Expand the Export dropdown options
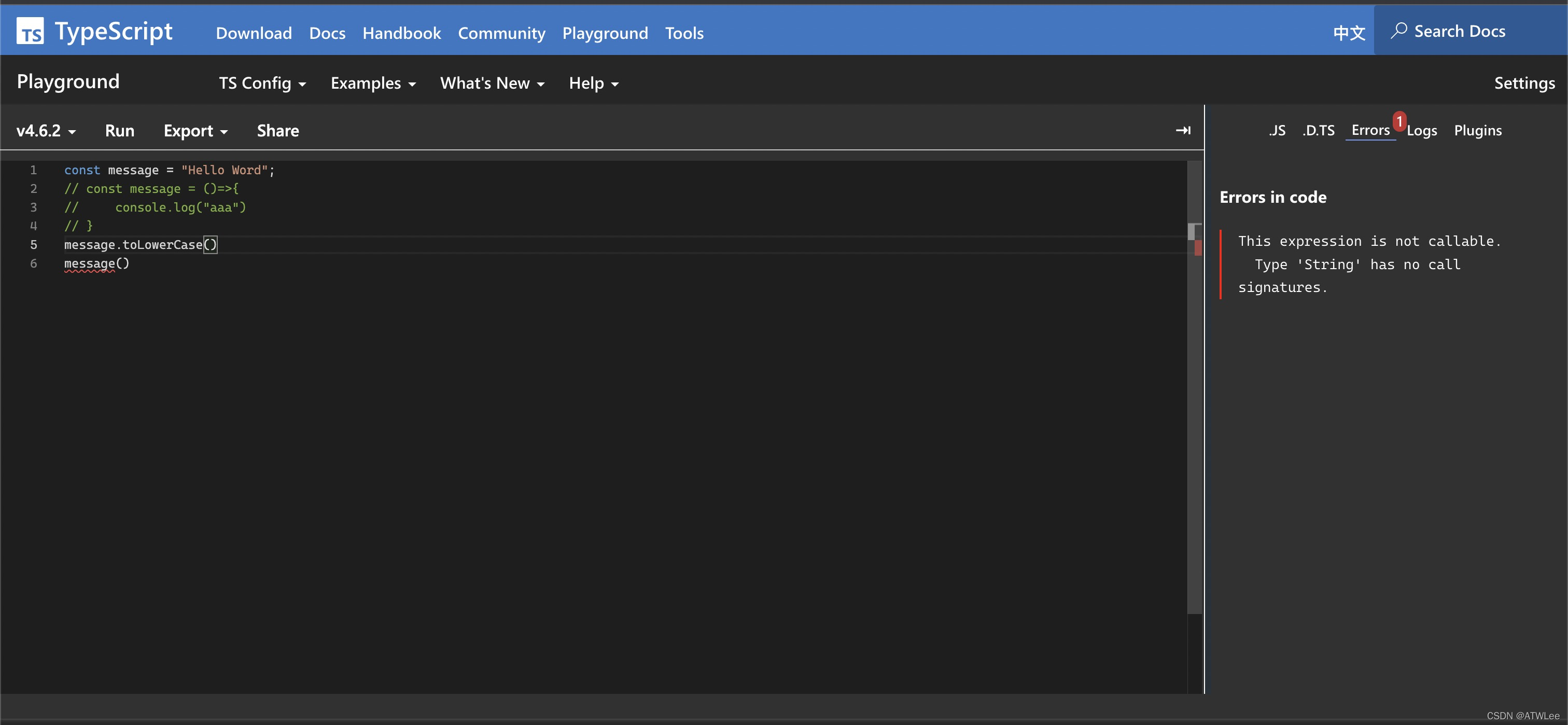 click(194, 130)
